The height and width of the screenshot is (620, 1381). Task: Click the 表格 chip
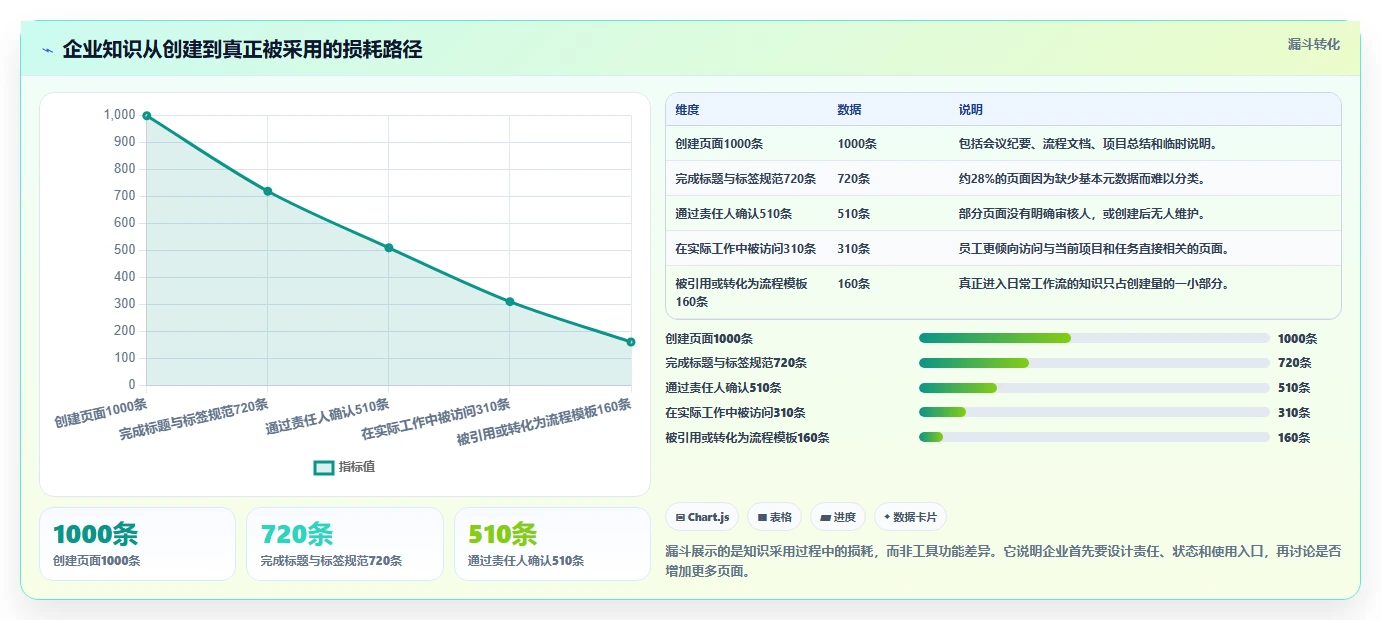(775, 517)
